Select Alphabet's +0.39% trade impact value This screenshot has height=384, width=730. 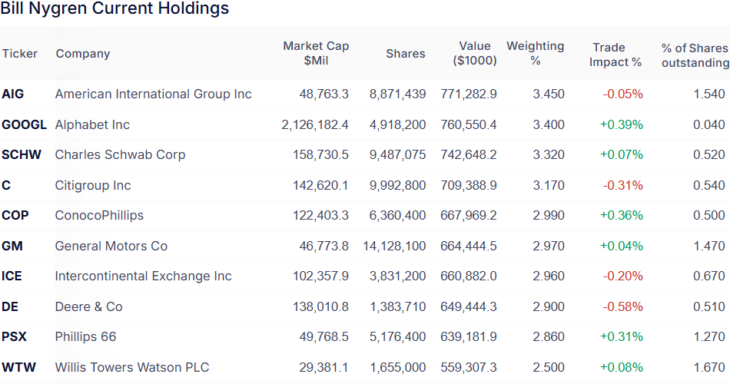(x=622, y=125)
